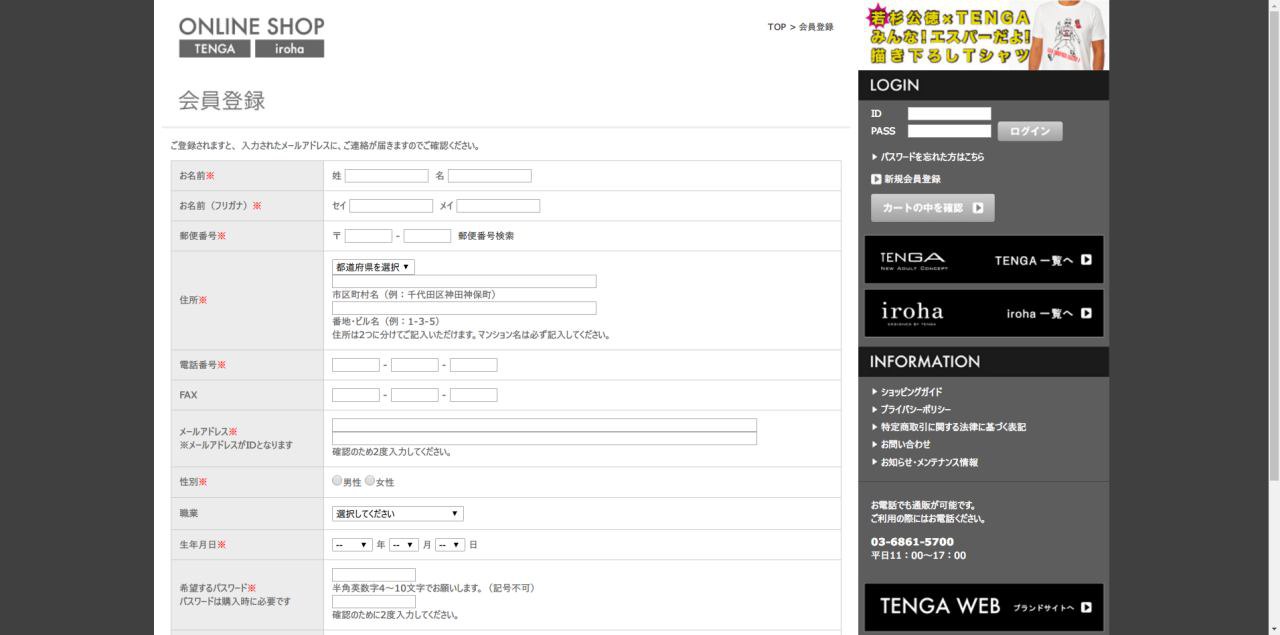Click last FAX number box
This screenshot has width=1280, height=635.
pos(474,395)
